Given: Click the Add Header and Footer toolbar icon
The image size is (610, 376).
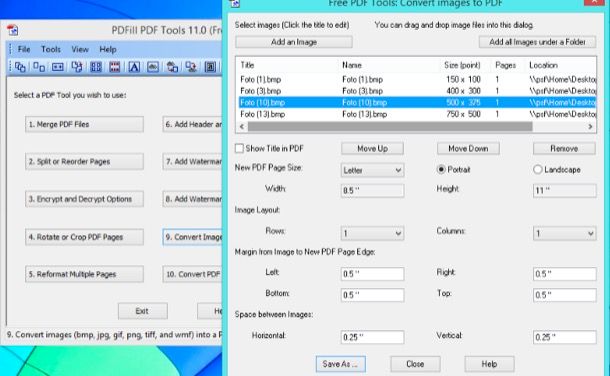Looking at the screenshot, I should click(114, 67).
